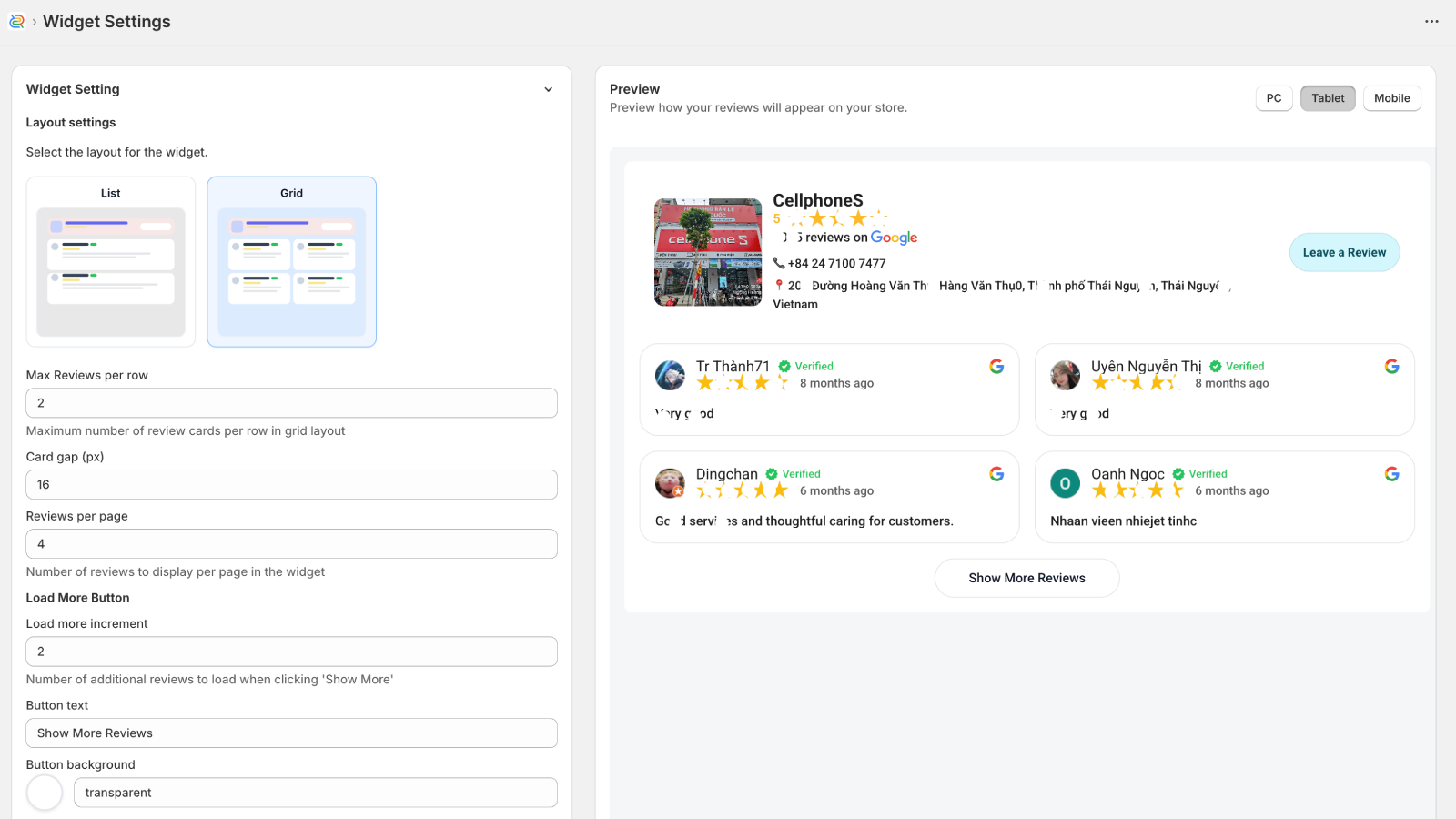Click the Leave a Review button
This screenshot has width=1456, height=819.
coord(1344,252)
